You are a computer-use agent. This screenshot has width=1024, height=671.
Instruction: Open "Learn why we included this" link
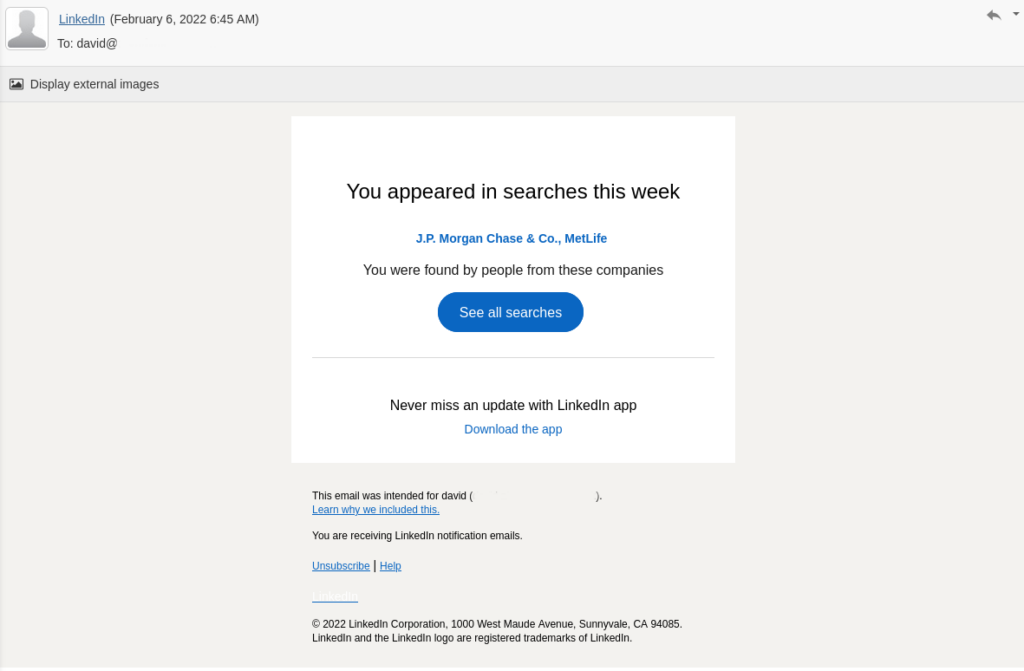(376, 510)
